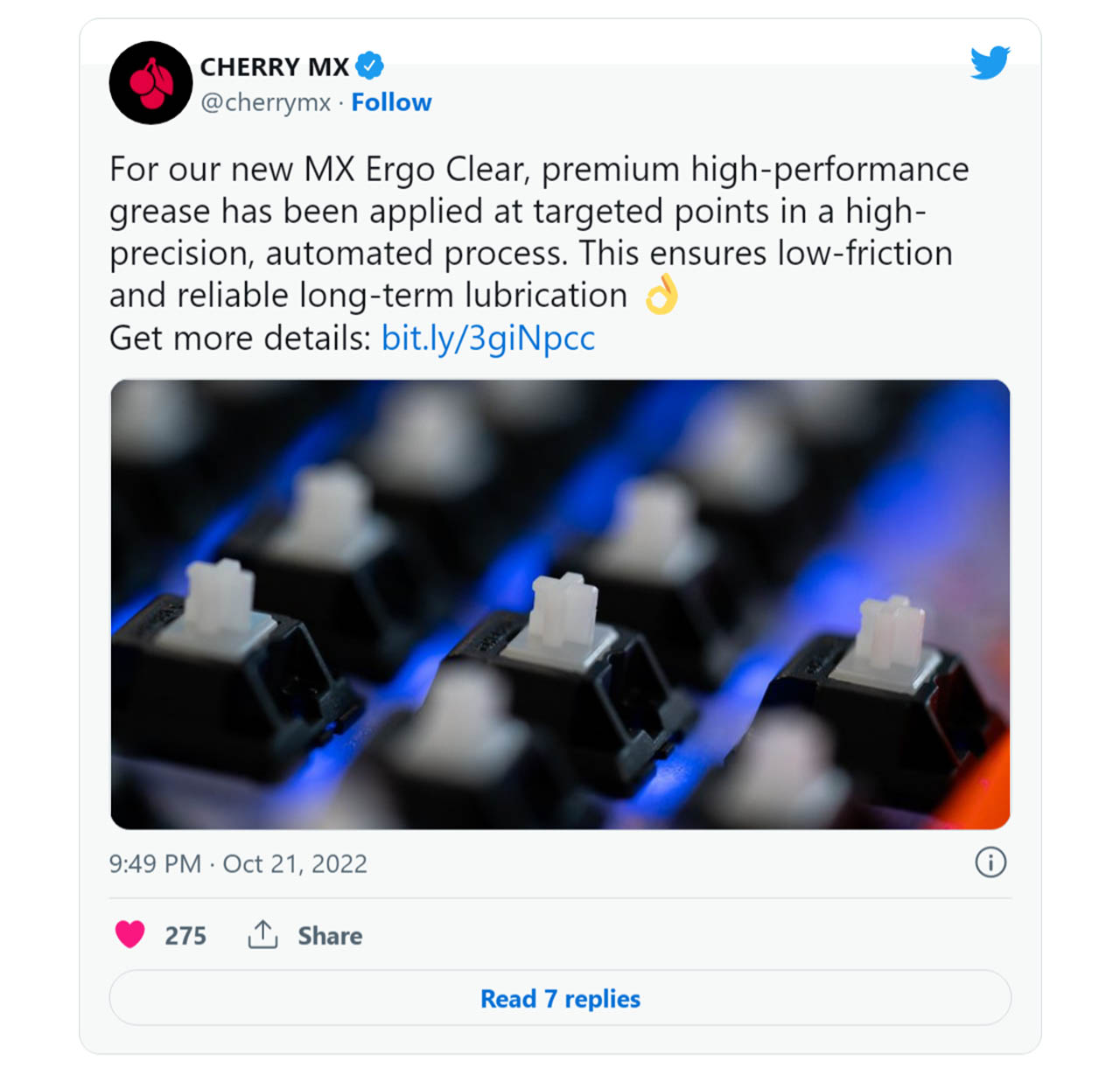Open Read 7 replies
Screen dimensions: 1120x1068
pyautogui.click(x=560, y=998)
